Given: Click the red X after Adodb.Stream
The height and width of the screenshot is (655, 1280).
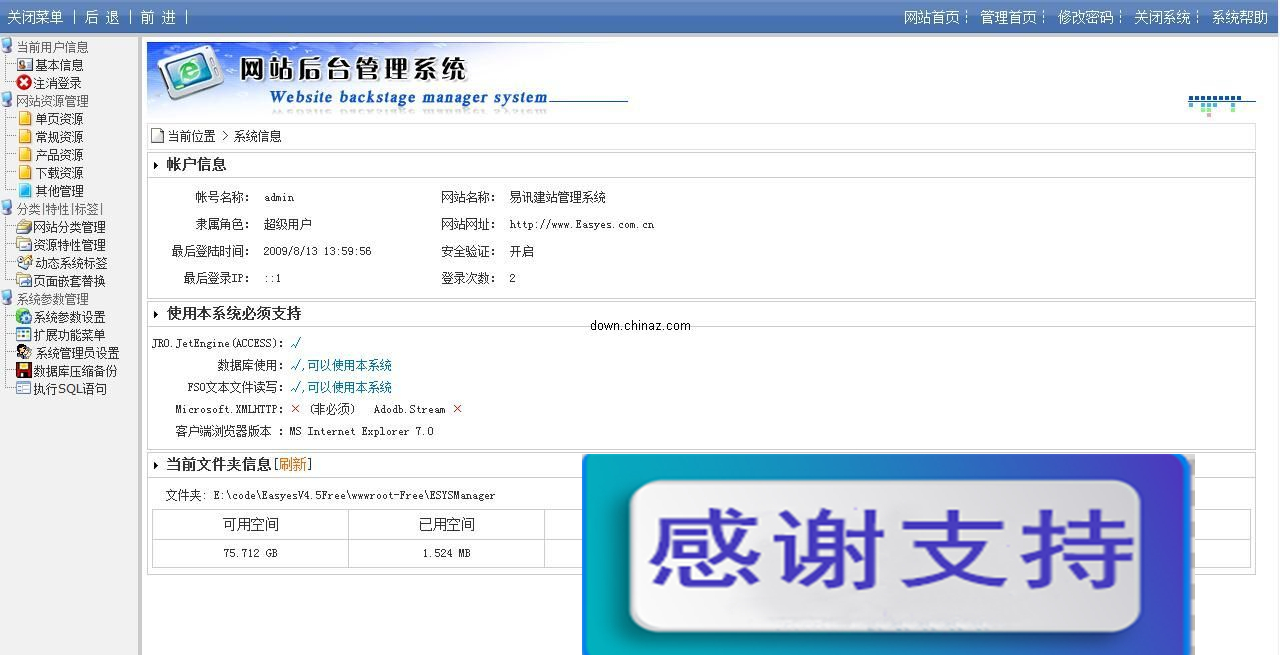Looking at the screenshot, I should (457, 409).
